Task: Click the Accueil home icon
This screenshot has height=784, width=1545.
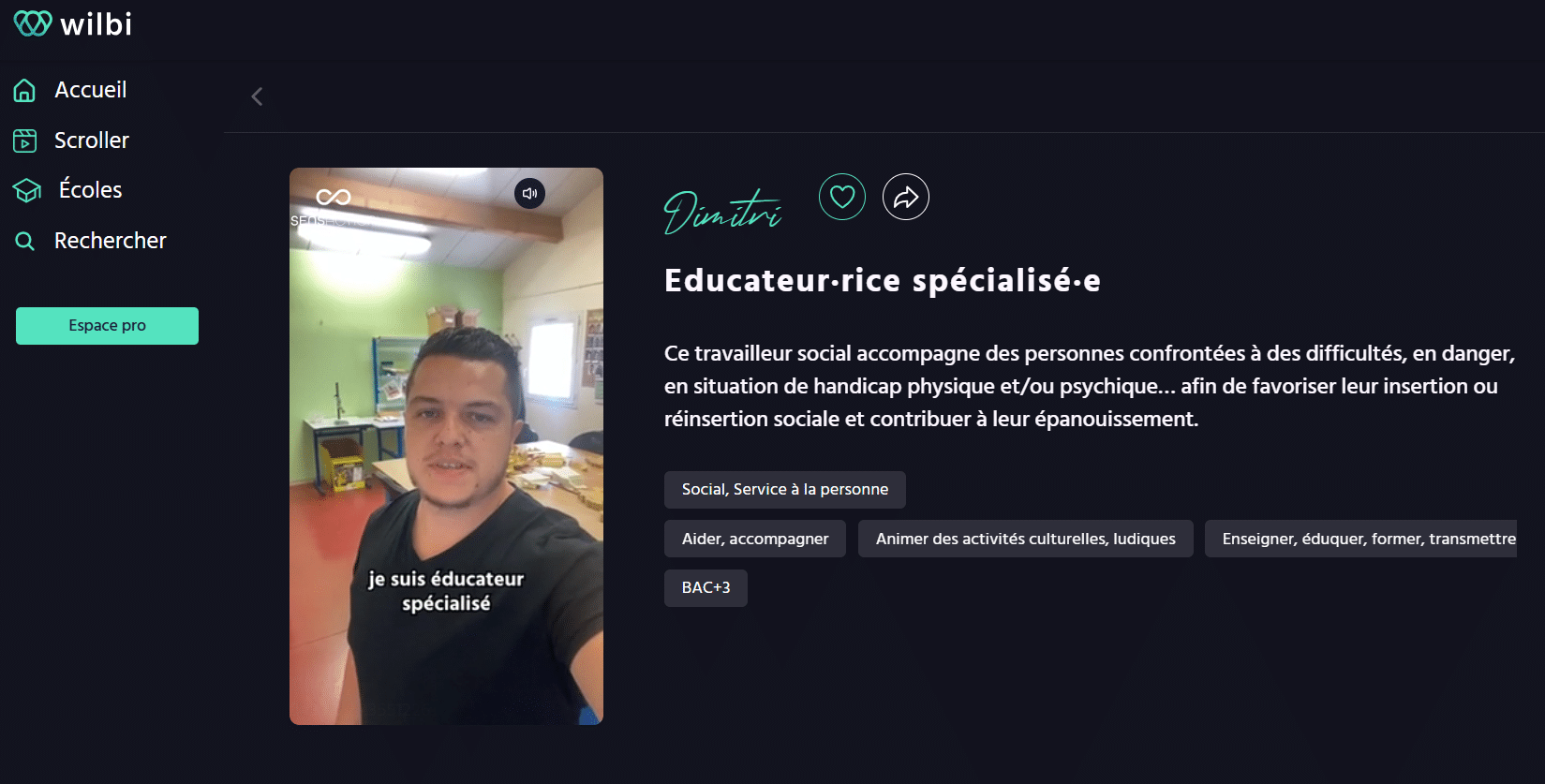Action: click(24, 90)
